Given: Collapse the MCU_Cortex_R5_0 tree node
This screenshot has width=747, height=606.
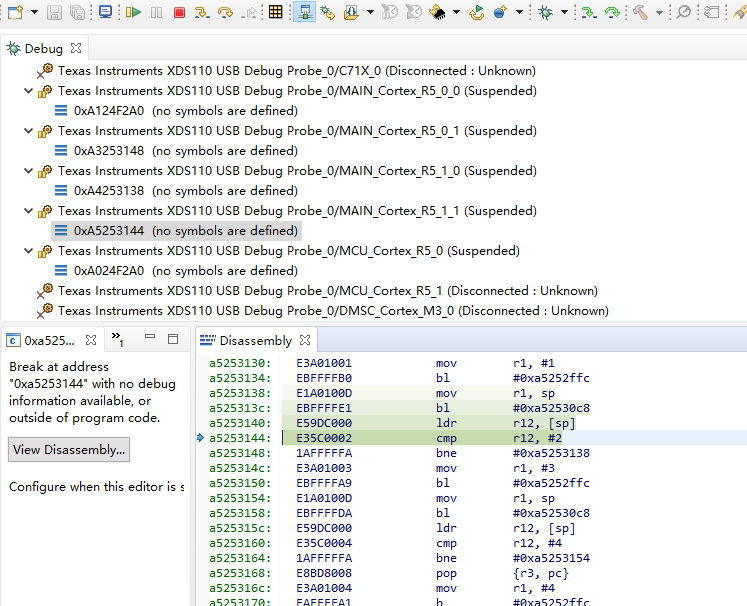Looking at the screenshot, I should coord(29,251).
